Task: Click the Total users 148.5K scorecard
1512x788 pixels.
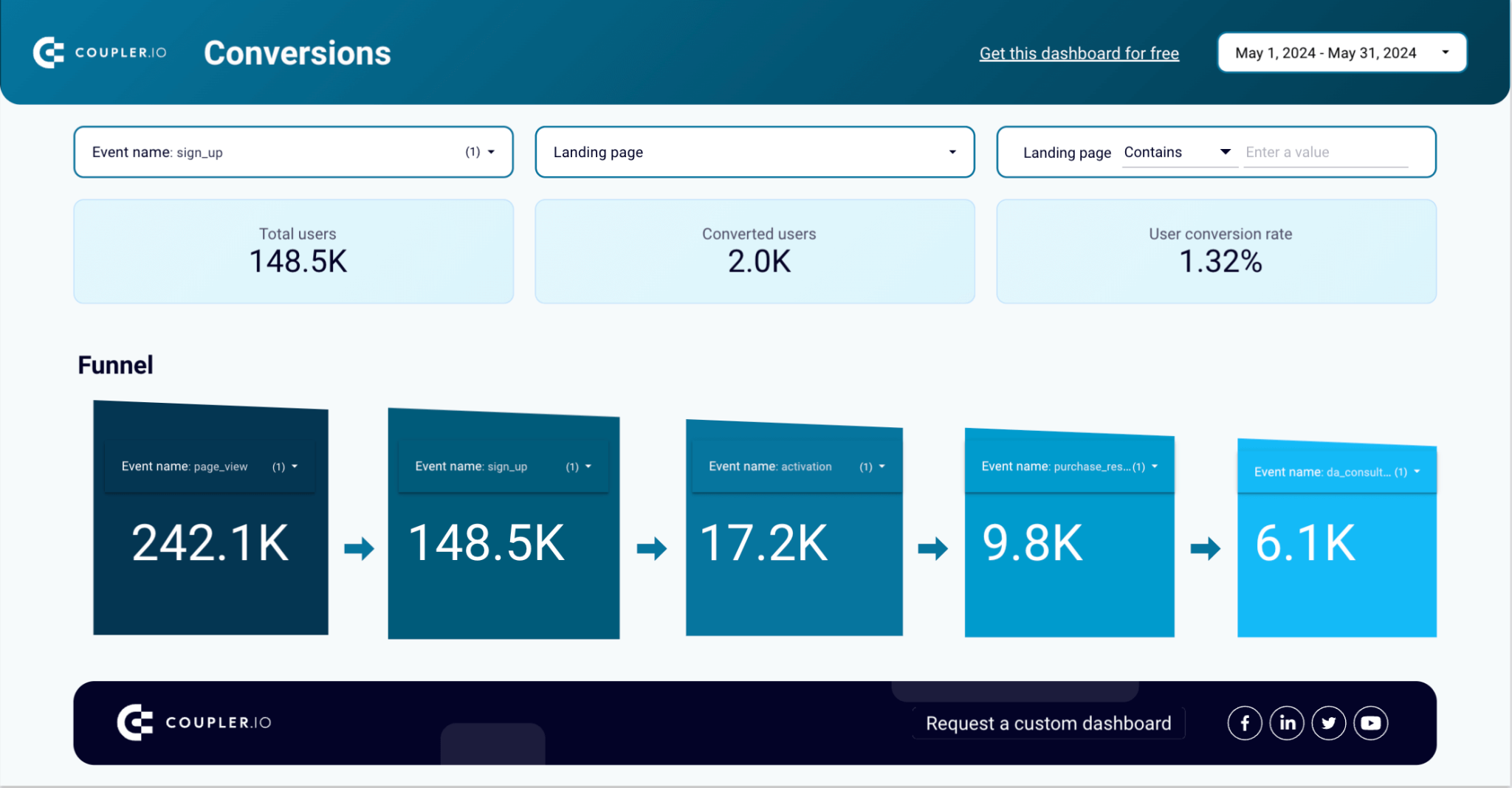Action: click(x=293, y=251)
